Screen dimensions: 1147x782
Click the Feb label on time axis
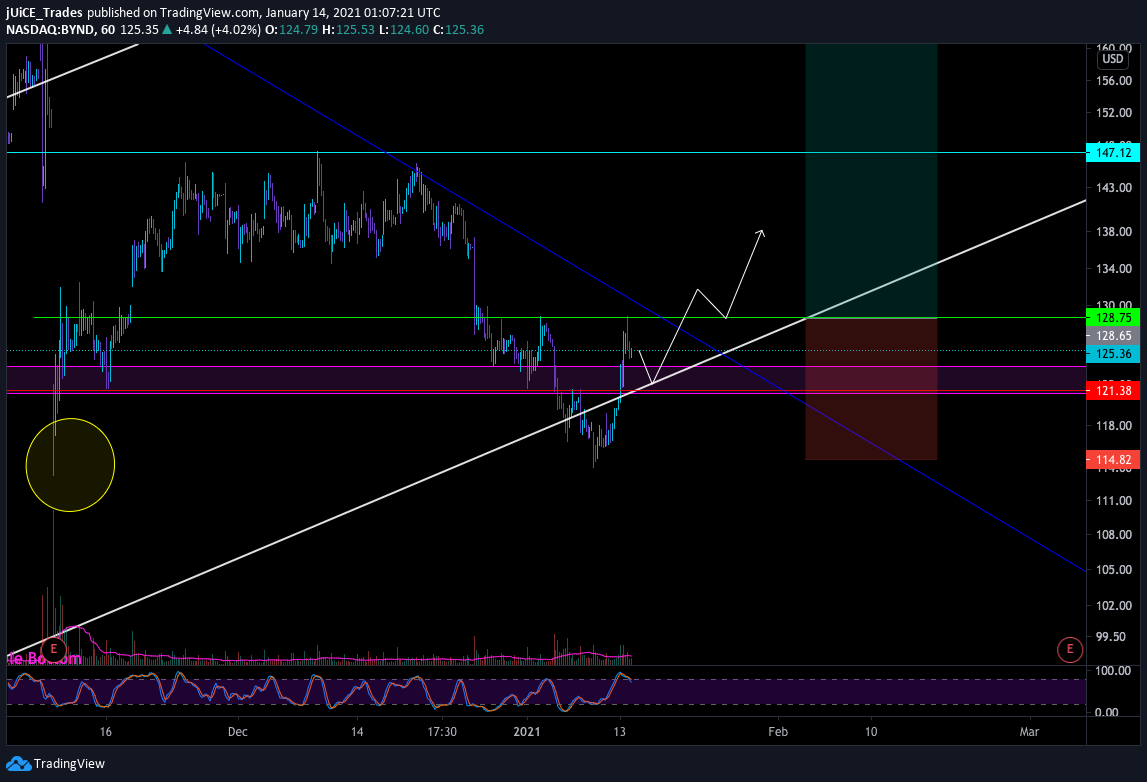pyautogui.click(x=778, y=732)
